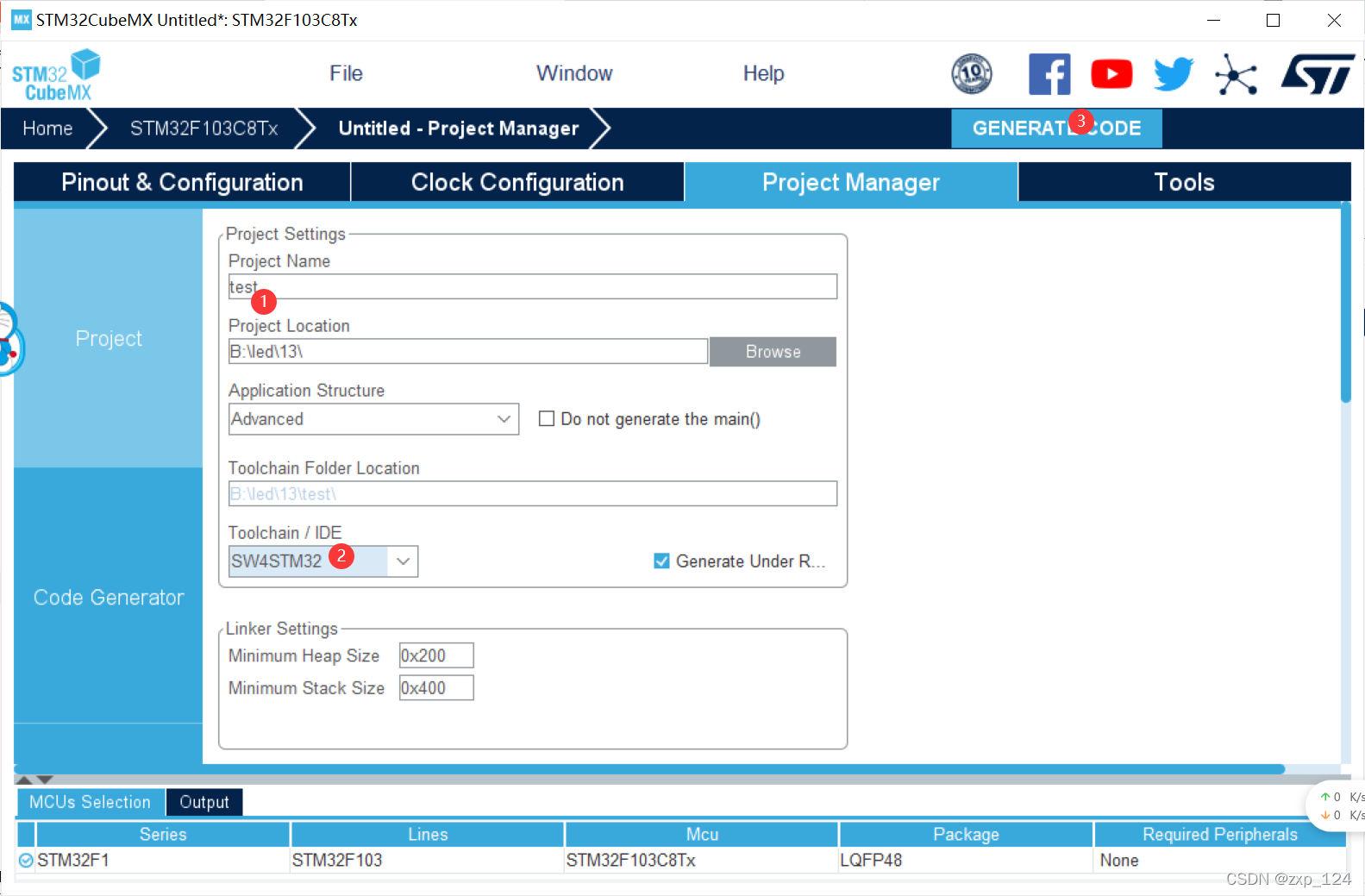Switch to the Tools tab

click(1184, 182)
